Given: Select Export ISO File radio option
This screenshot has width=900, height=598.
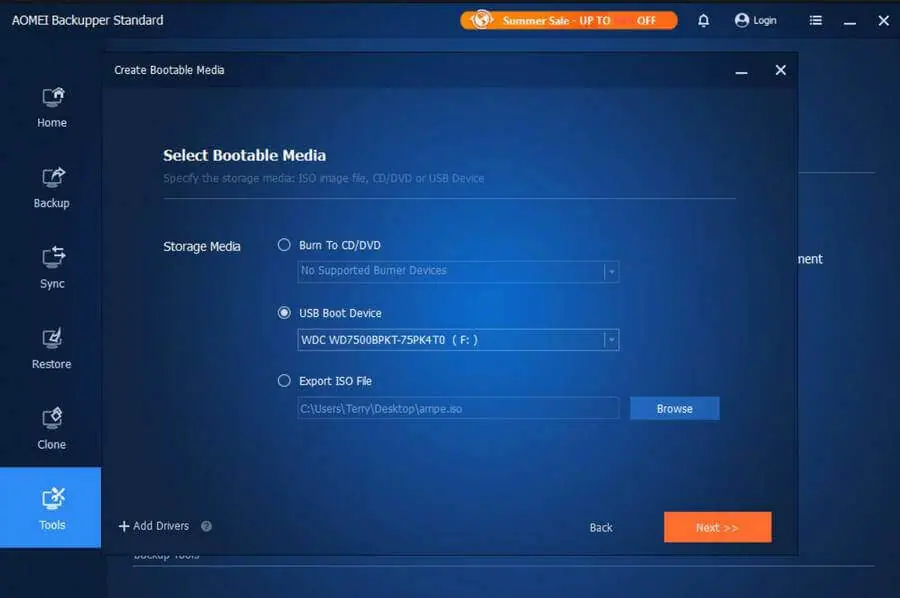Looking at the screenshot, I should tap(284, 380).
